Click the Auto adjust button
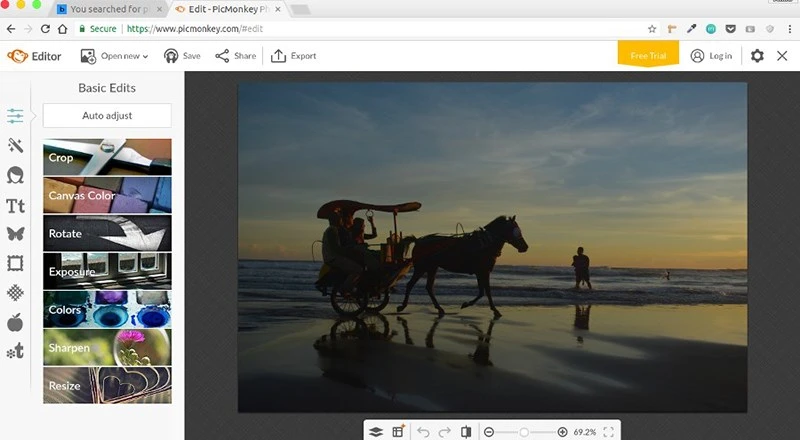Viewport: 800px width, 440px height. tap(107, 116)
